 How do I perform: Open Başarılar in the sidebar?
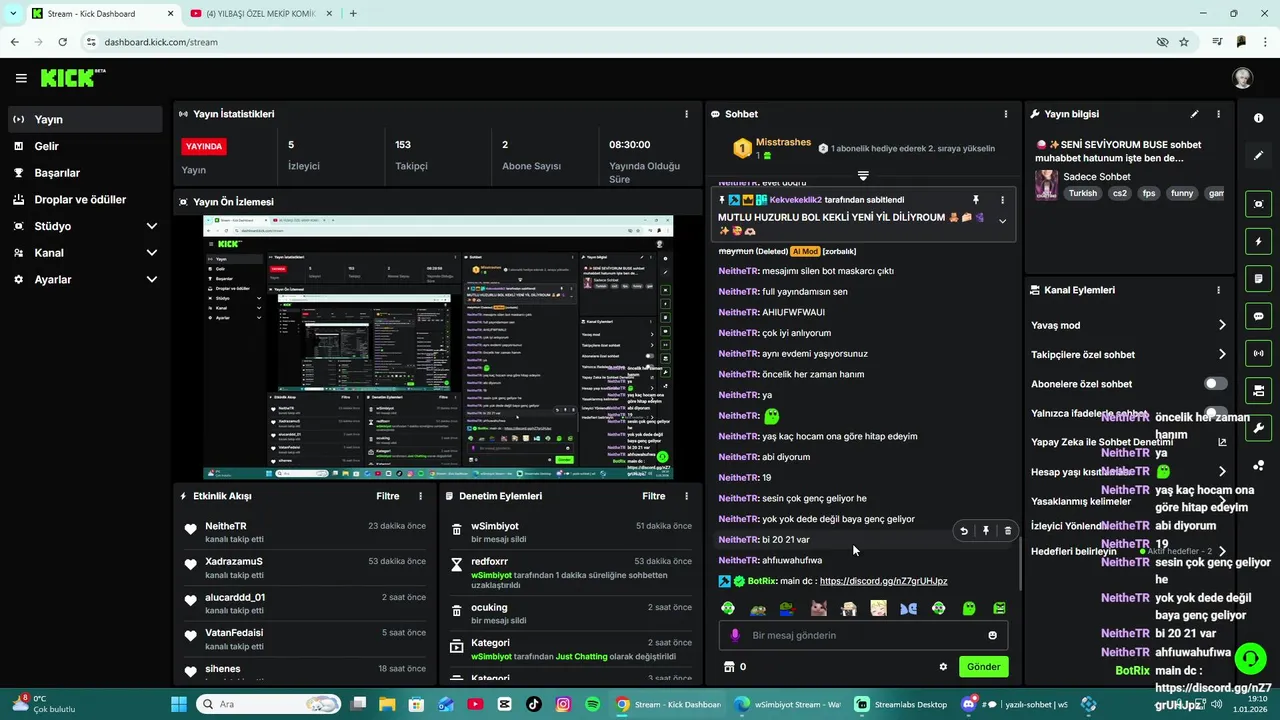(85, 173)
